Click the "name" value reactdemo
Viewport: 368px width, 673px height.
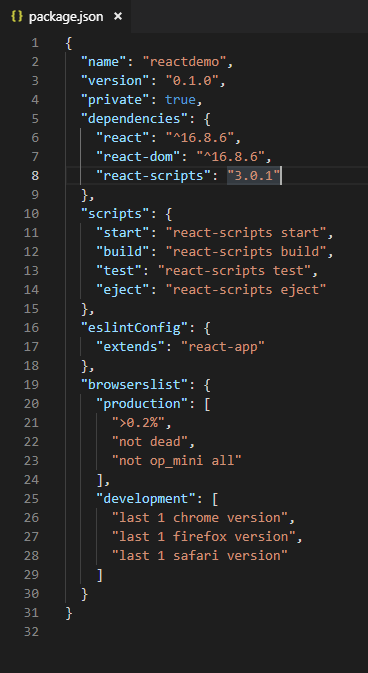(187, 62)
